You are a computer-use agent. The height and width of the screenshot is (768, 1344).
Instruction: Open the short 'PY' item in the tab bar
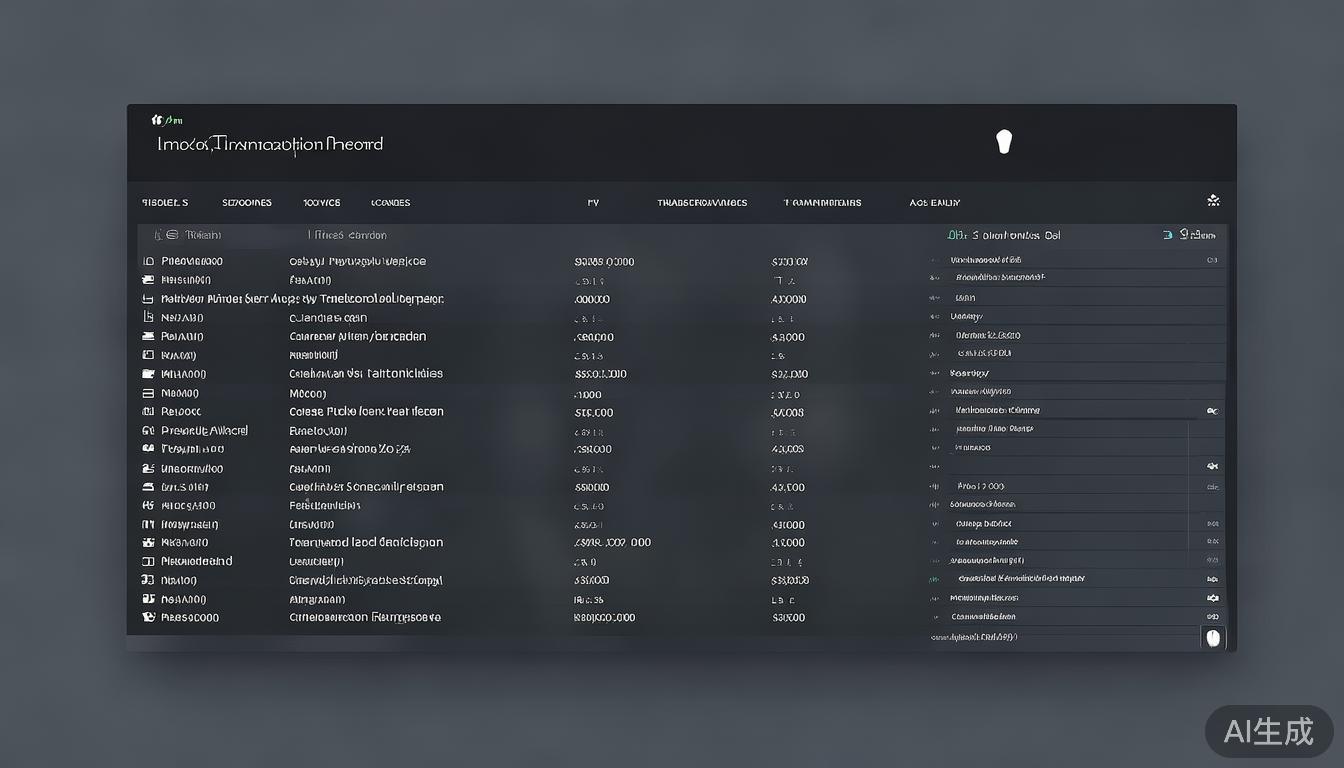click(x=593, y=203)
